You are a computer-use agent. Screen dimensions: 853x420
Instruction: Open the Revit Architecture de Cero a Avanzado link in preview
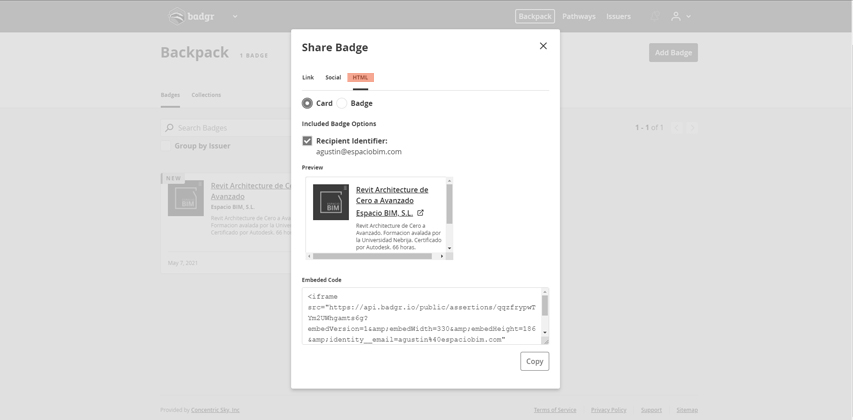click(392, 195)
